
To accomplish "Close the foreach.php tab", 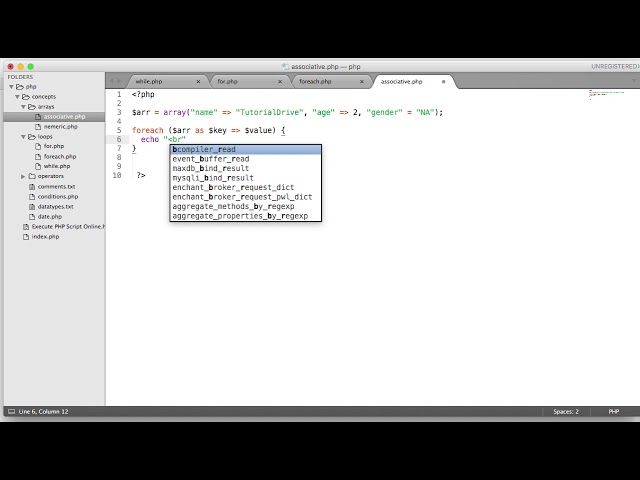I will click(x=362, y=82).
